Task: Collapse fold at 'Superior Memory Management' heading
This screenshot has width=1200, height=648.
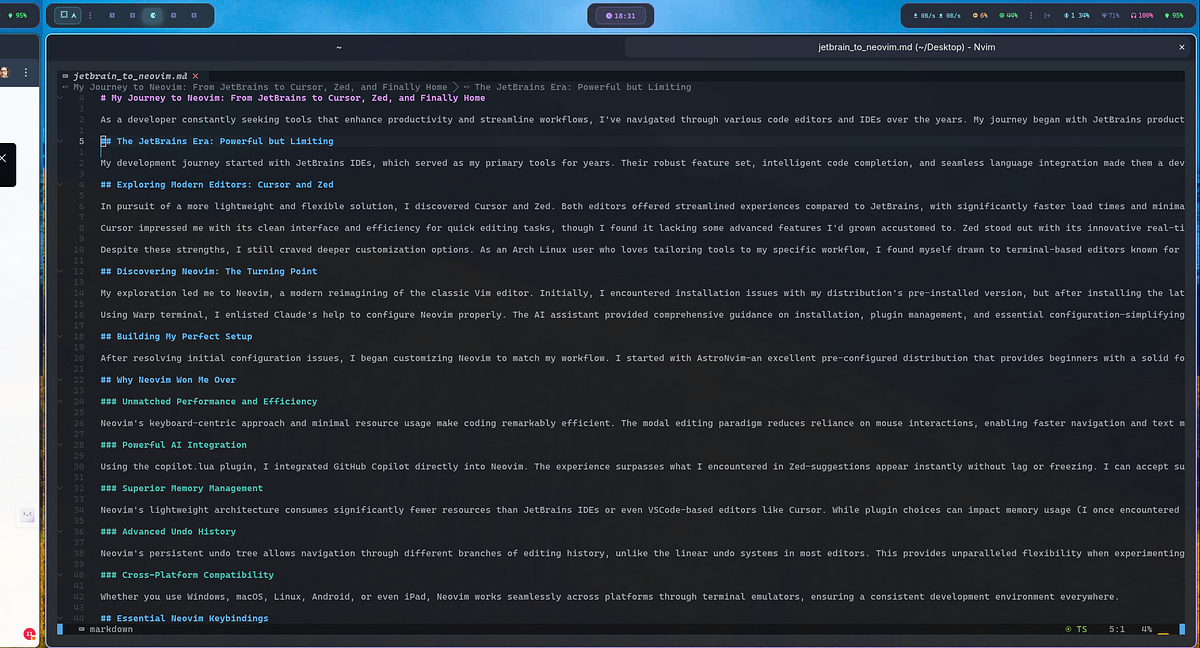Action: [60, 488]
